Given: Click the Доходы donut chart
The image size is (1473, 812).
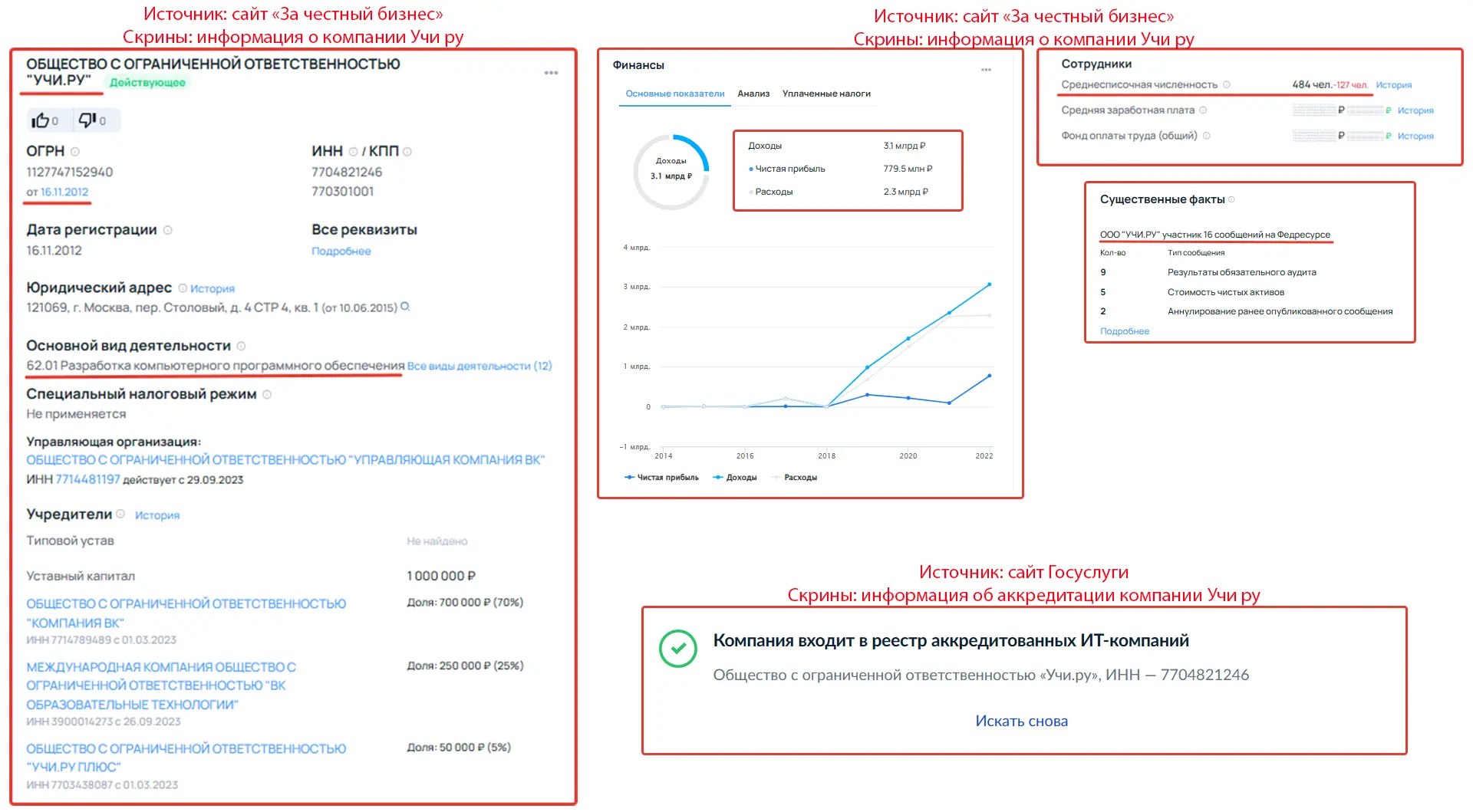Looking at the screenshot, I should 671,172.
